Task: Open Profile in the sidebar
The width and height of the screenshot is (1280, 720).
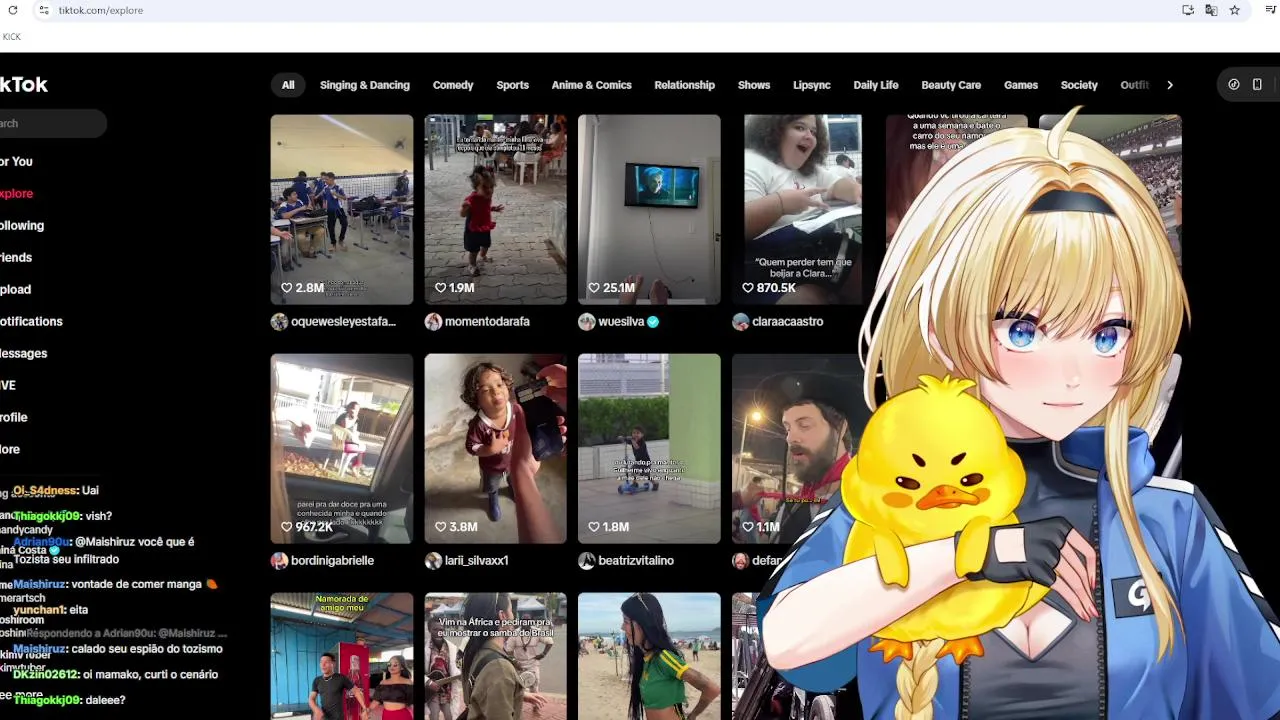Action: click(x=14, y=417)
